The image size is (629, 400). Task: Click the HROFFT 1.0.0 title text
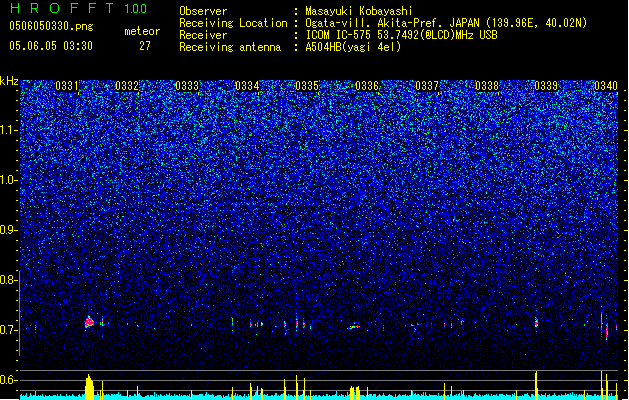(78, 8)
